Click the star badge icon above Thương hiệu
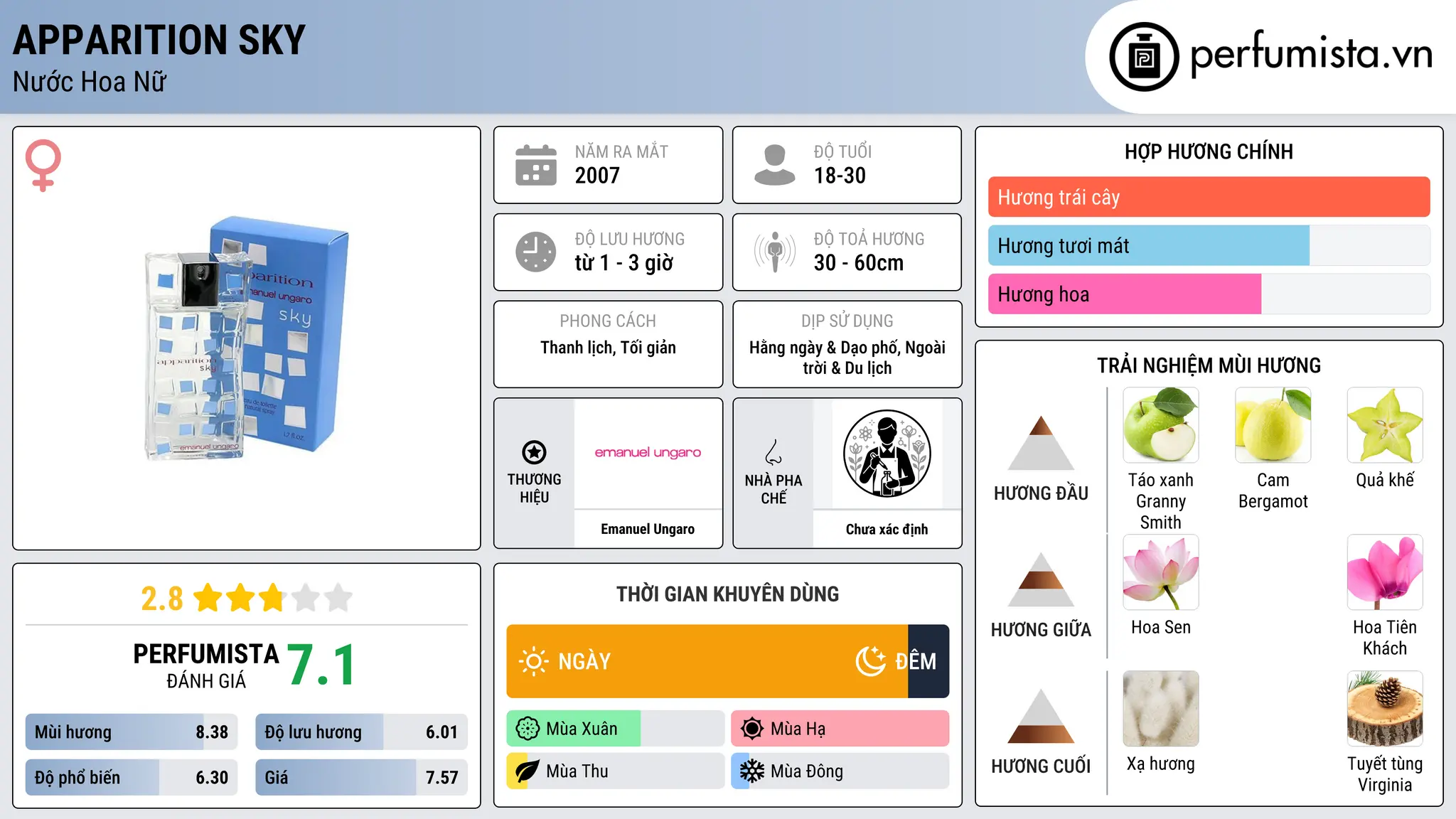 (534, 452)
